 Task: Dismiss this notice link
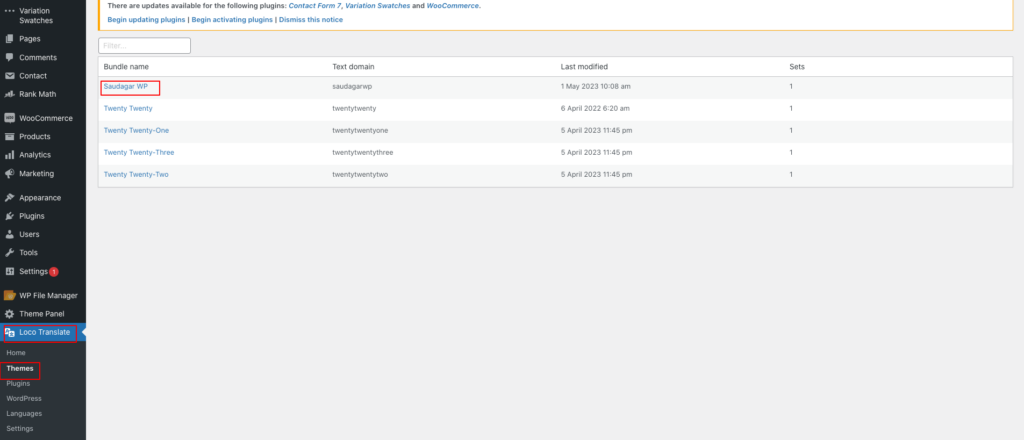tap(311, 20)
